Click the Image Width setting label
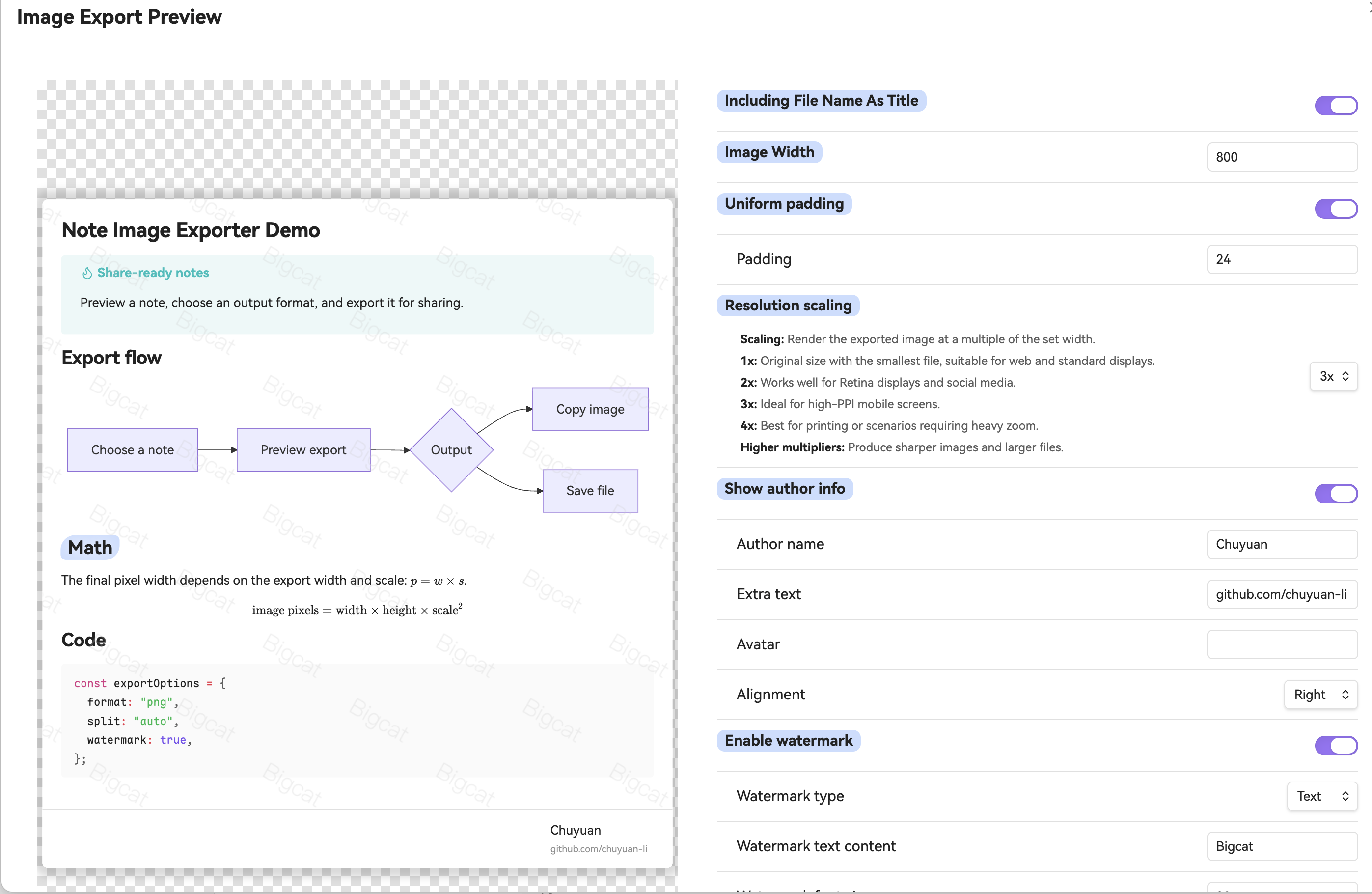 click(769, 152)
